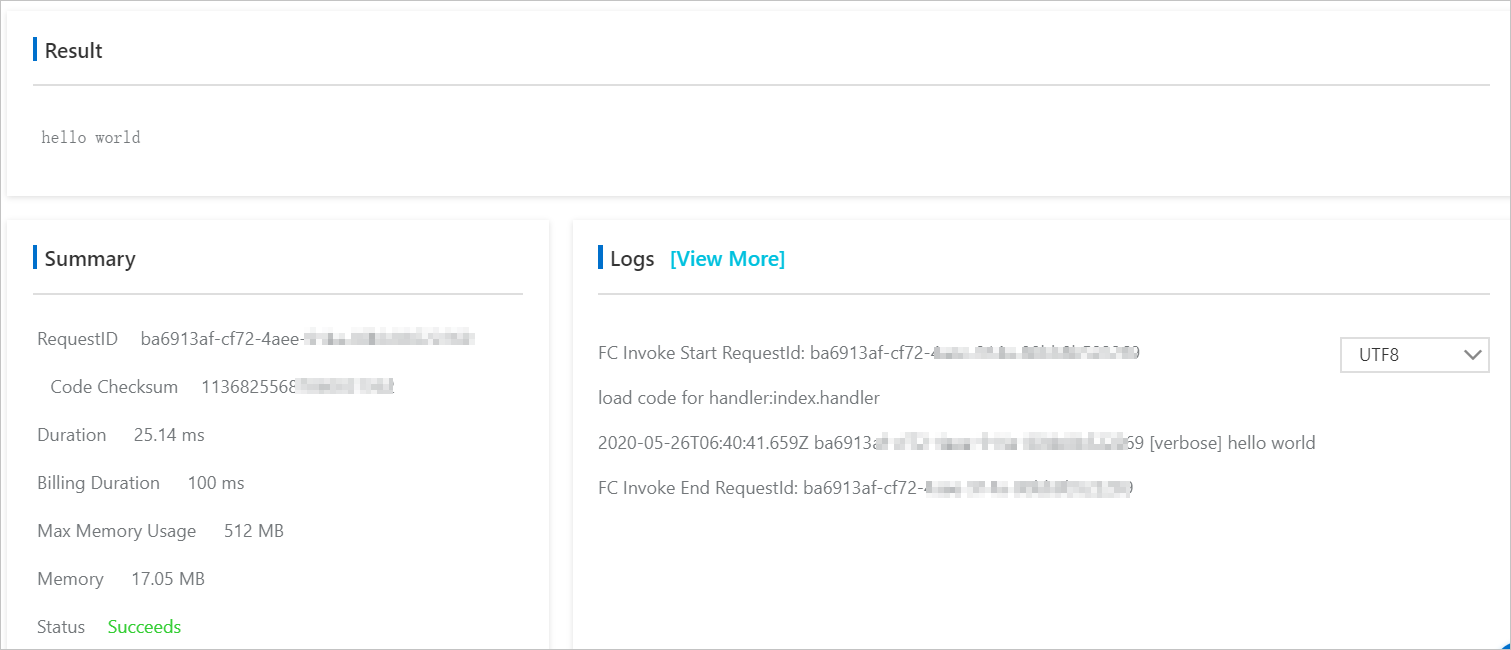The image size is (1511, 650).
Task: Click the 17.05 MB memory value
Action: (x=168, y=579)
